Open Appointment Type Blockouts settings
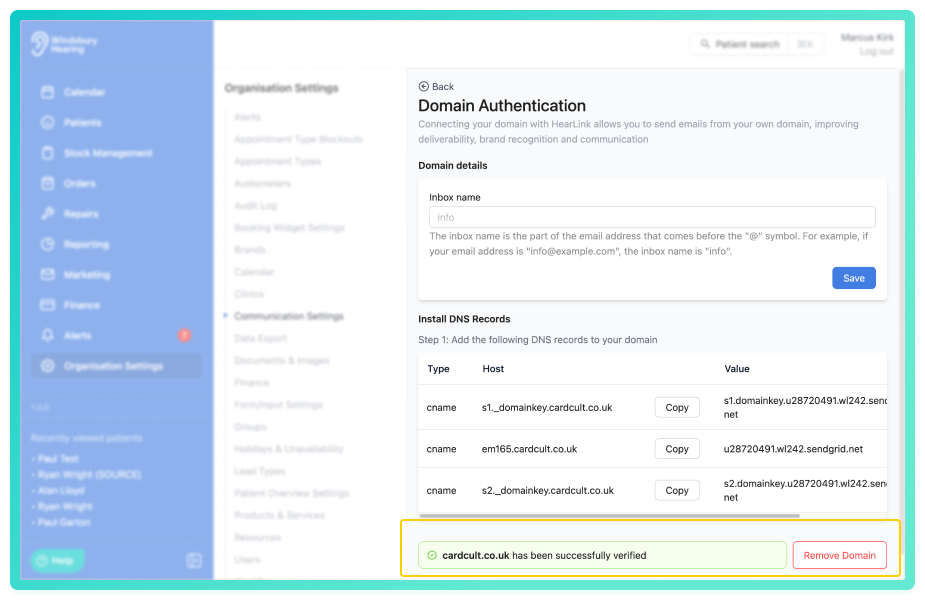 pyautogui.click(x=299, y=139)
